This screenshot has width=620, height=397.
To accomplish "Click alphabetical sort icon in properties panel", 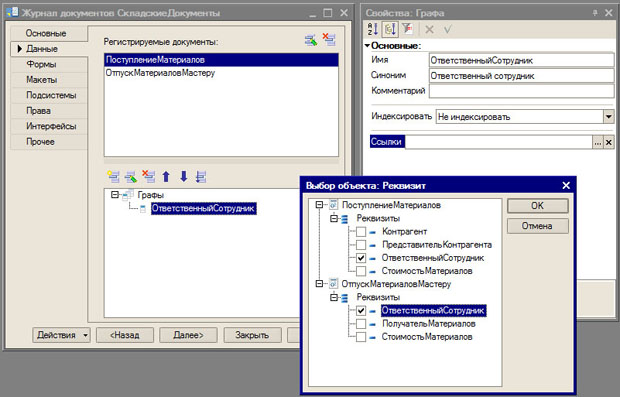I will (373, 29).
